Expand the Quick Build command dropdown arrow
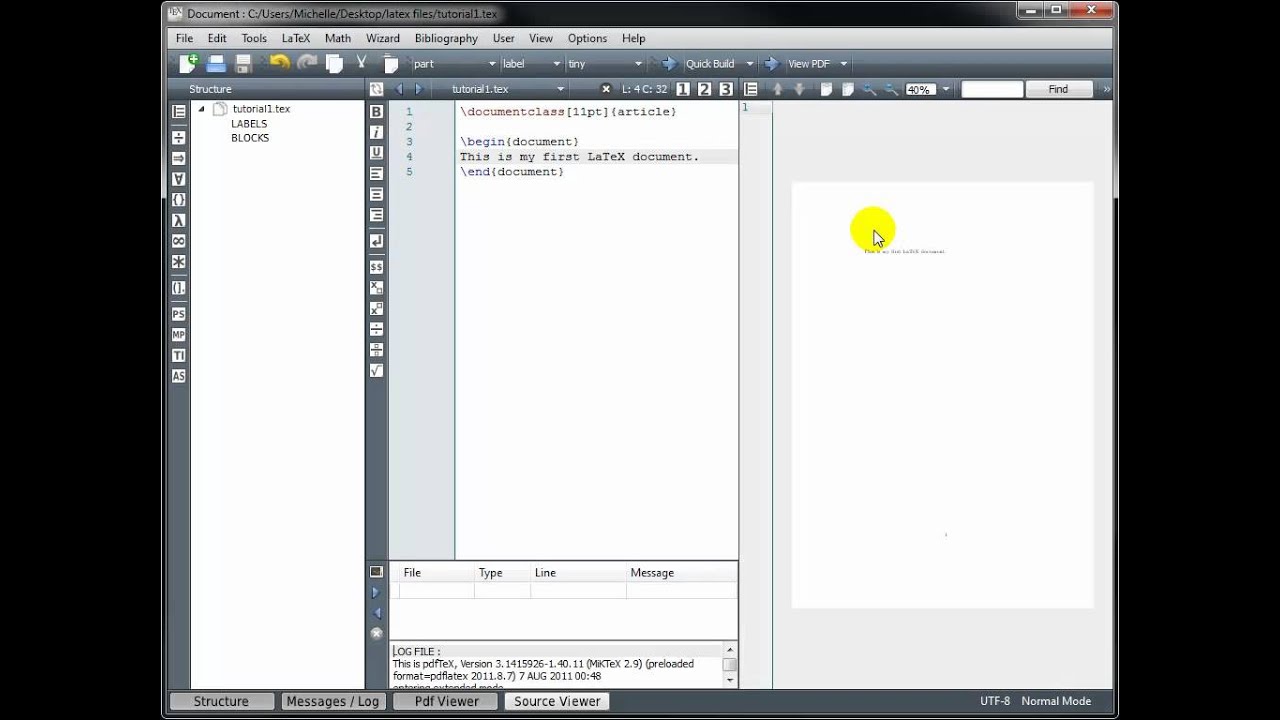 (749, 64)
